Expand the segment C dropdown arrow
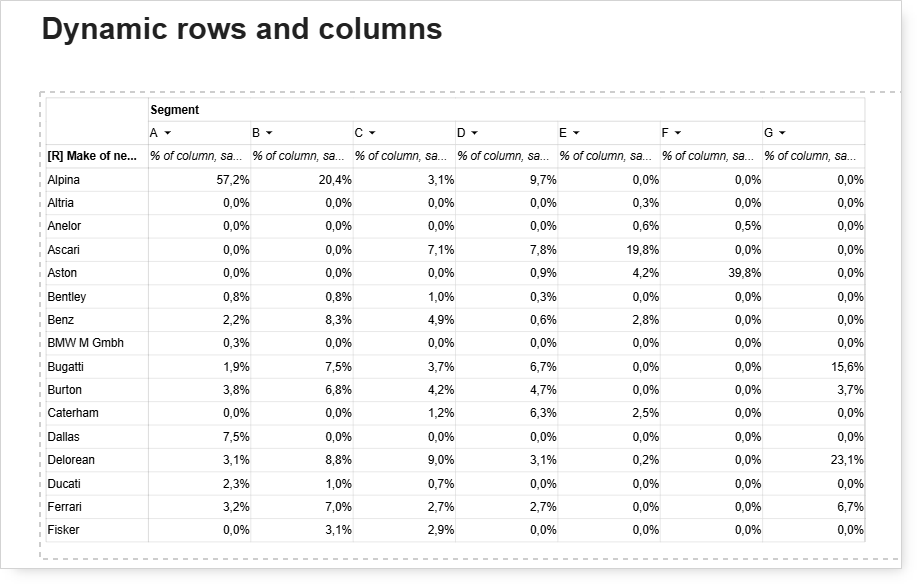This screenshot has height=584, width=917. (x=372, y=133)
